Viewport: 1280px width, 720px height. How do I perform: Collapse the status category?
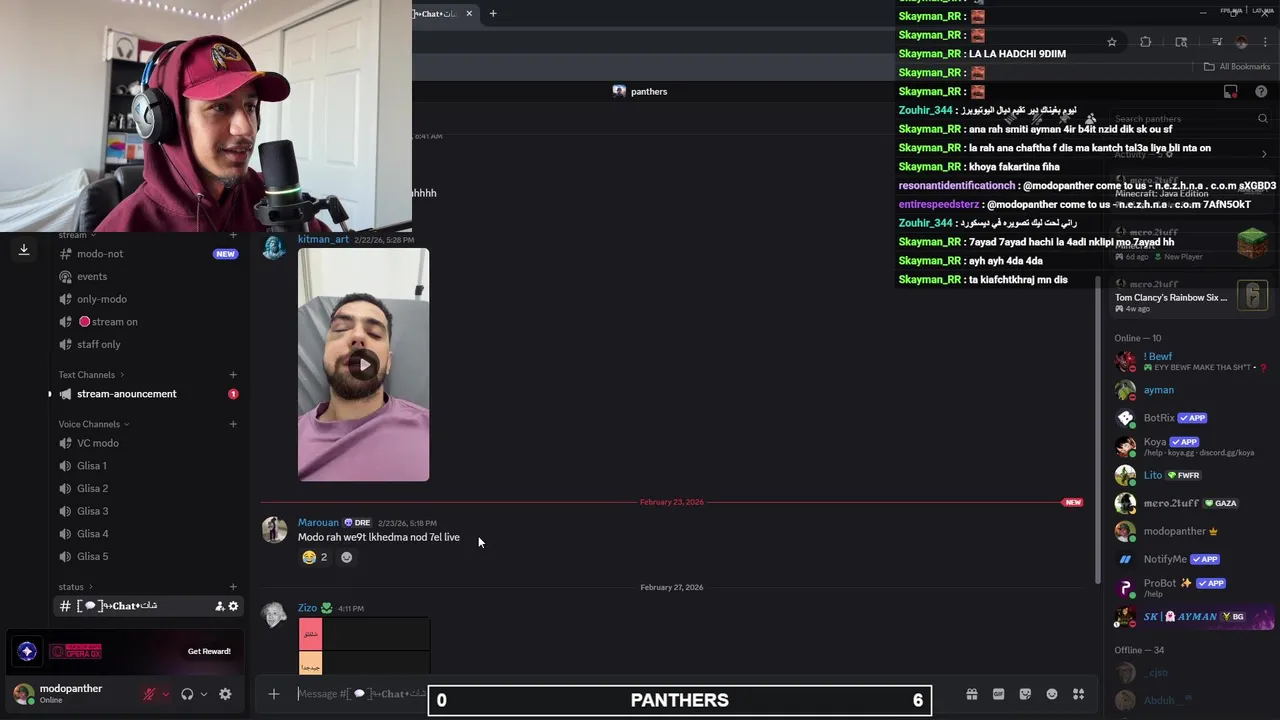tap(75, 587)
